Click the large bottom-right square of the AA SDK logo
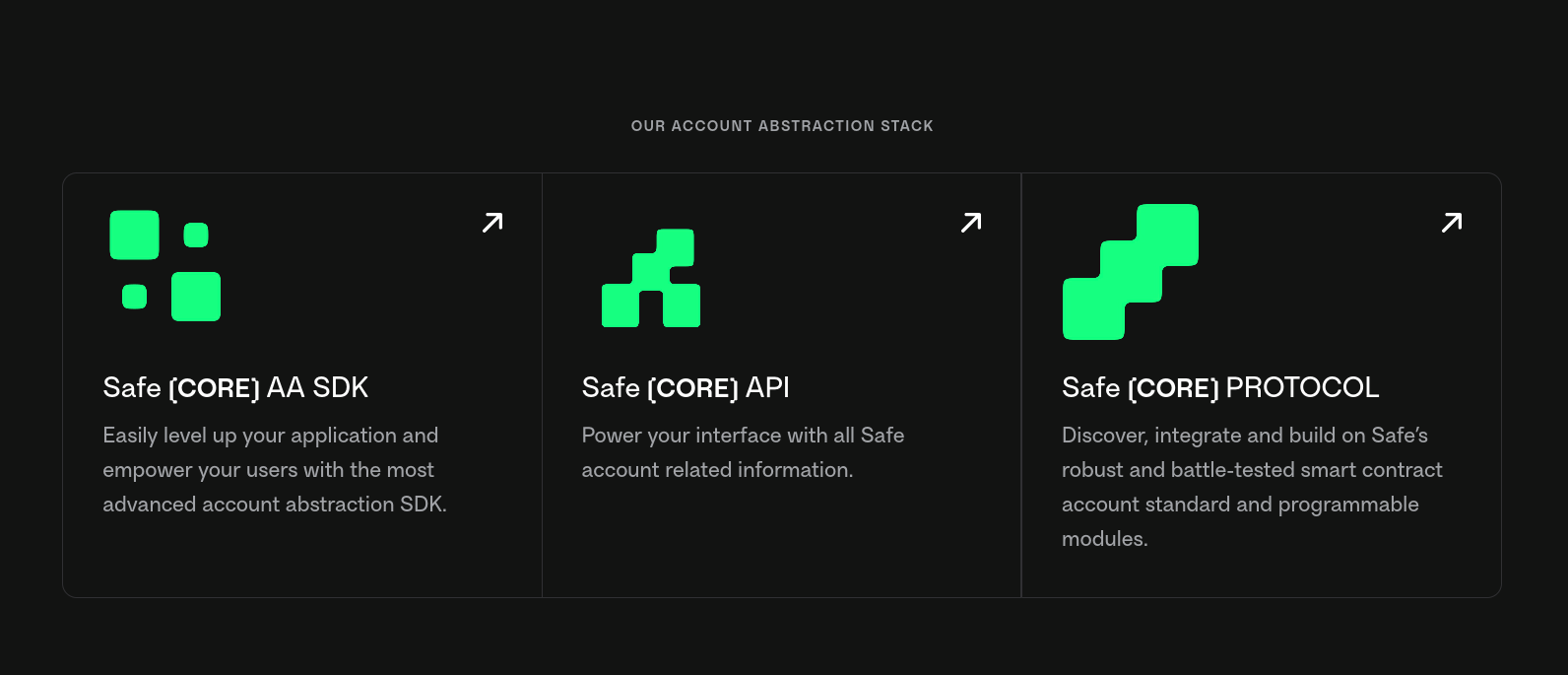The width and height of the screenshot is (1568, 675). coord(196,297)
